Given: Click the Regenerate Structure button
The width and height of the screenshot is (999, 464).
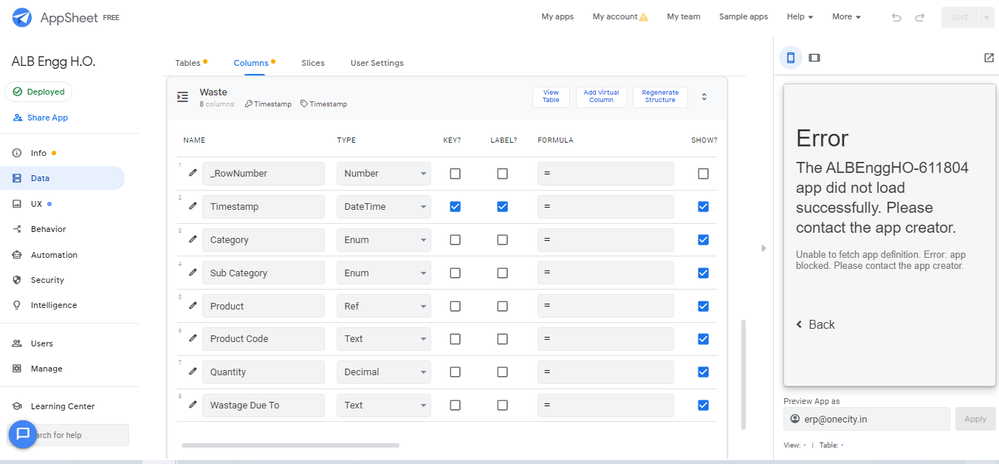Looking at the screenshot, I should pos(660,97).
